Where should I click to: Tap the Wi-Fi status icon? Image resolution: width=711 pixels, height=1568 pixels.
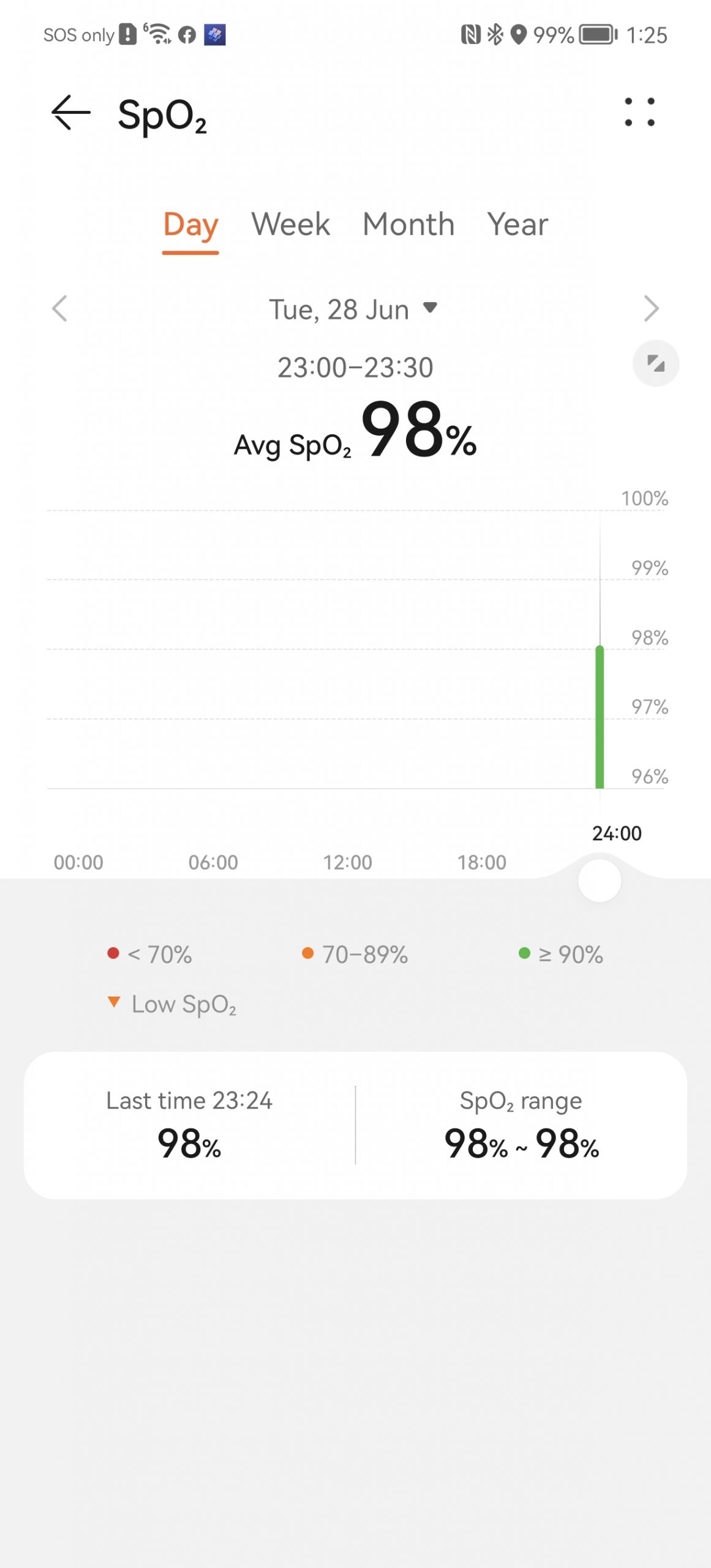point(159,34)
